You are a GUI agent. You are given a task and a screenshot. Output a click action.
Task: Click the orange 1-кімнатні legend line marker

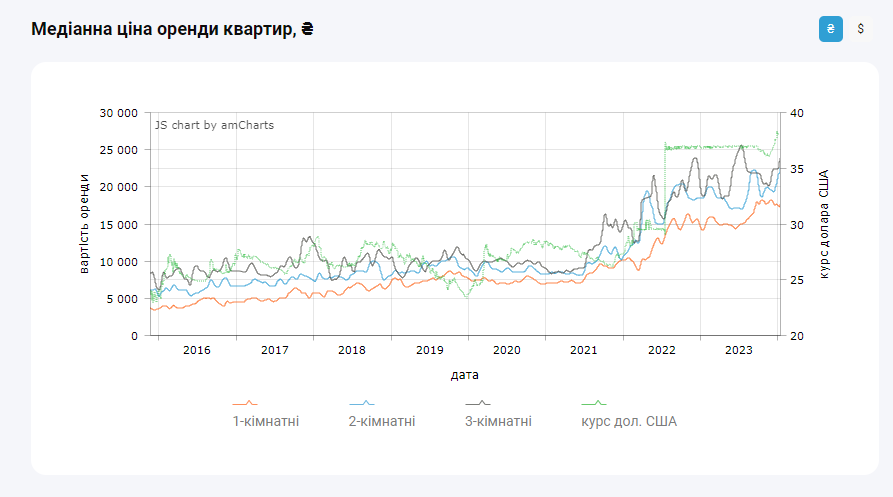click(x=245, y=404)
